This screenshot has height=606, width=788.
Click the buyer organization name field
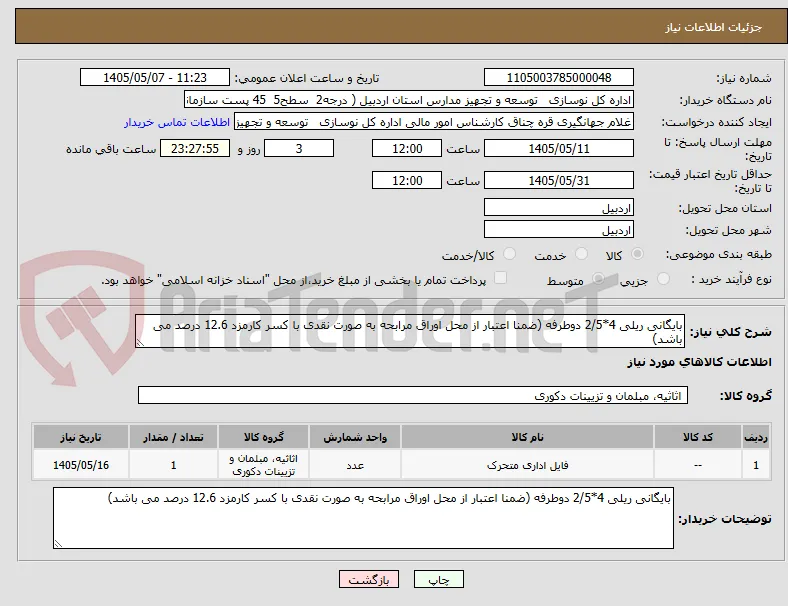pos(409,99)
